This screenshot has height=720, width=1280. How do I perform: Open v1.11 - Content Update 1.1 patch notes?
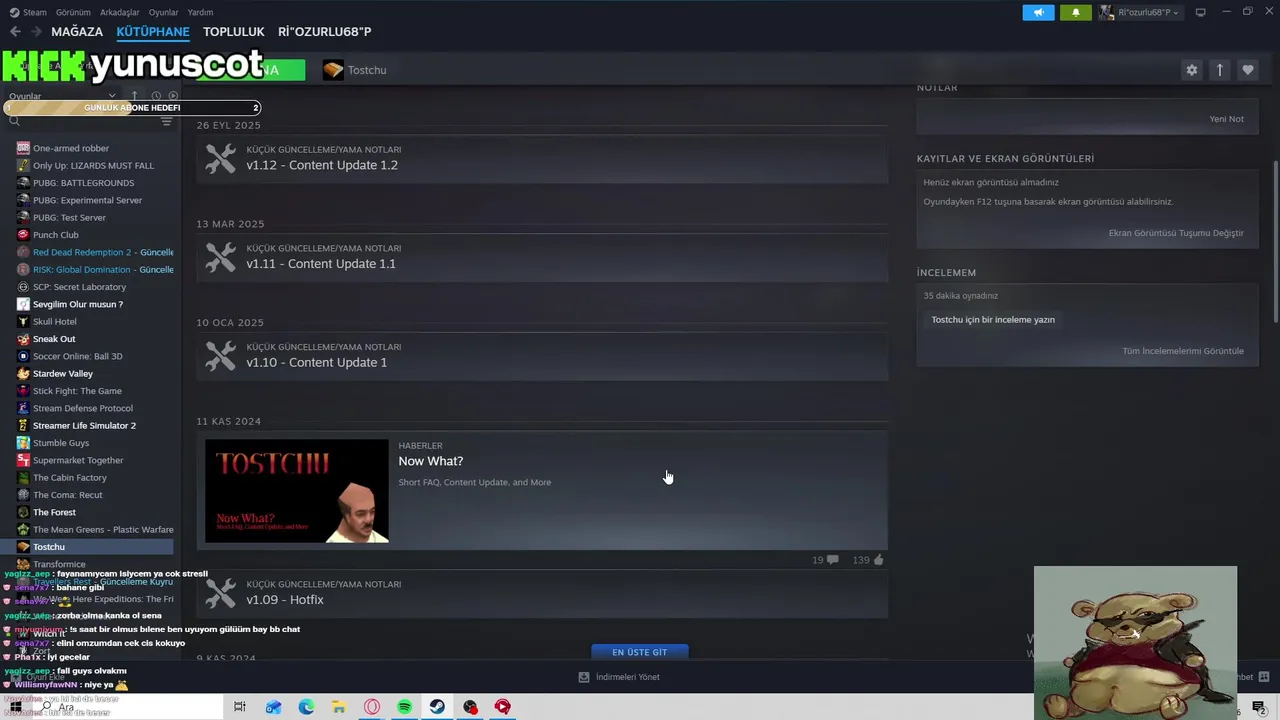click(542, 257)
